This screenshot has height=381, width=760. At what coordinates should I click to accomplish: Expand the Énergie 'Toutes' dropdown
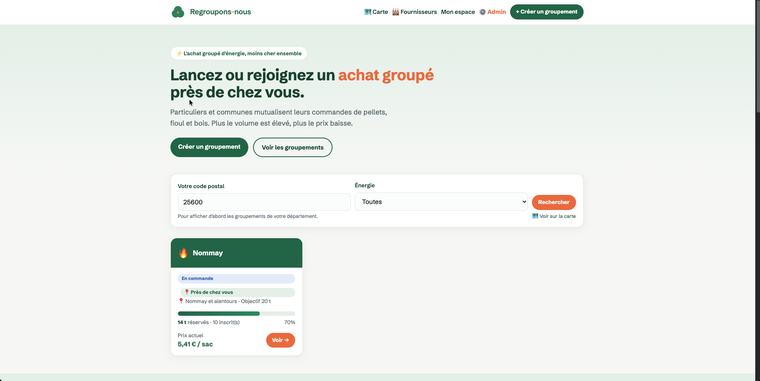(x=441, y=202)
